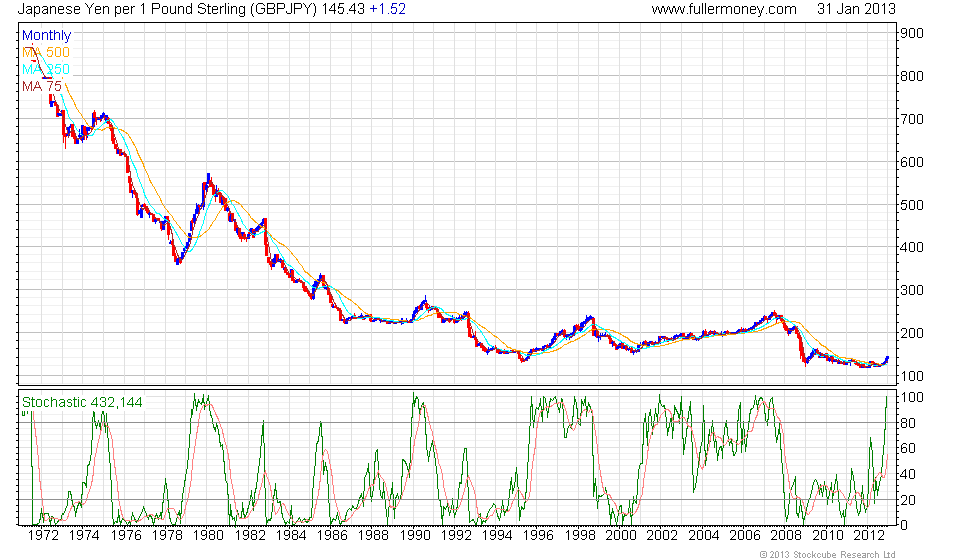Click the MA 500 legend label
The width and height of the screenshot is (980, 560).
pyautogui.click(x=46, y=52)
